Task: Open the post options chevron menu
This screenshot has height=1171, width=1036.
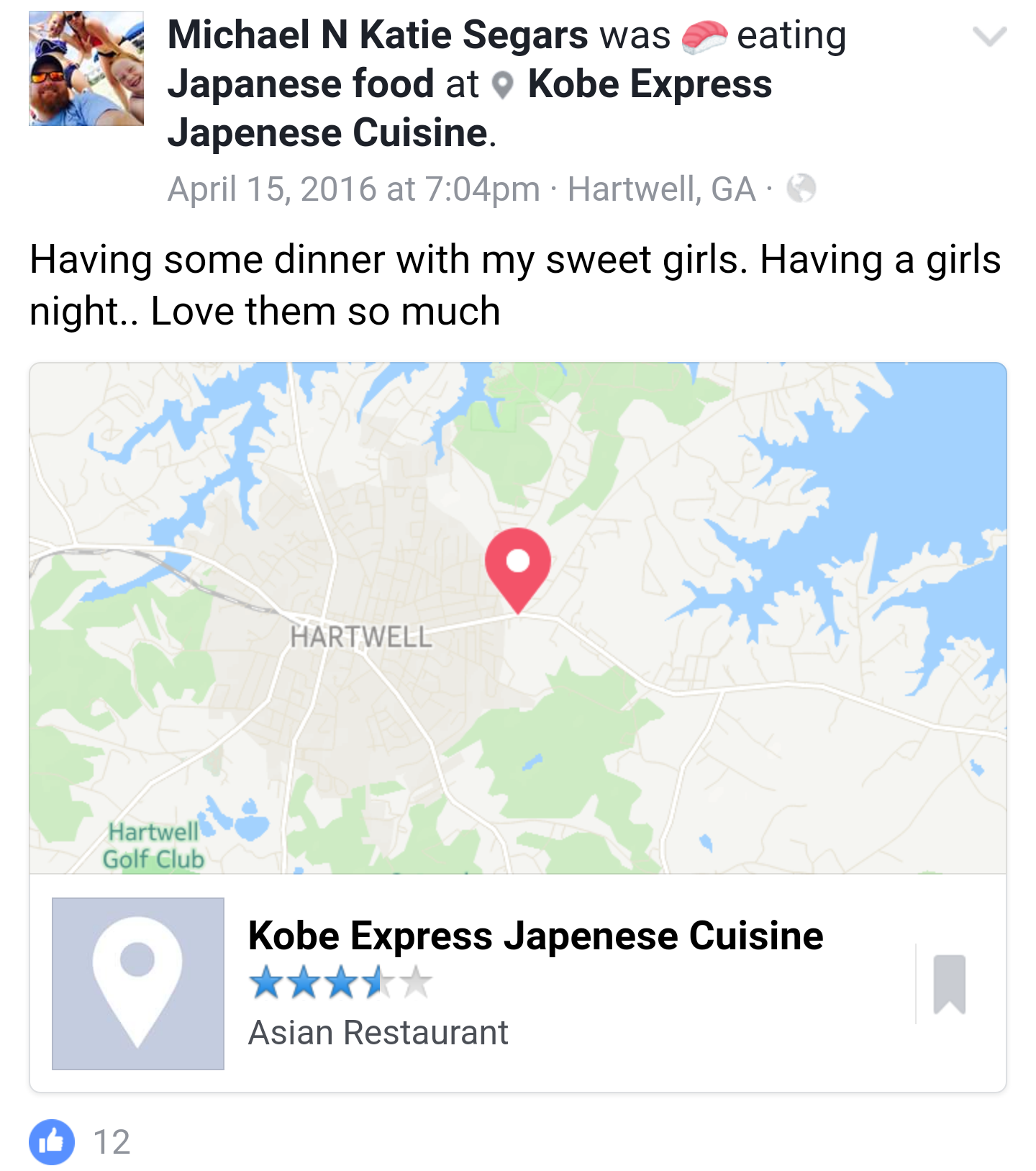Action: click(x=989, y=36)
